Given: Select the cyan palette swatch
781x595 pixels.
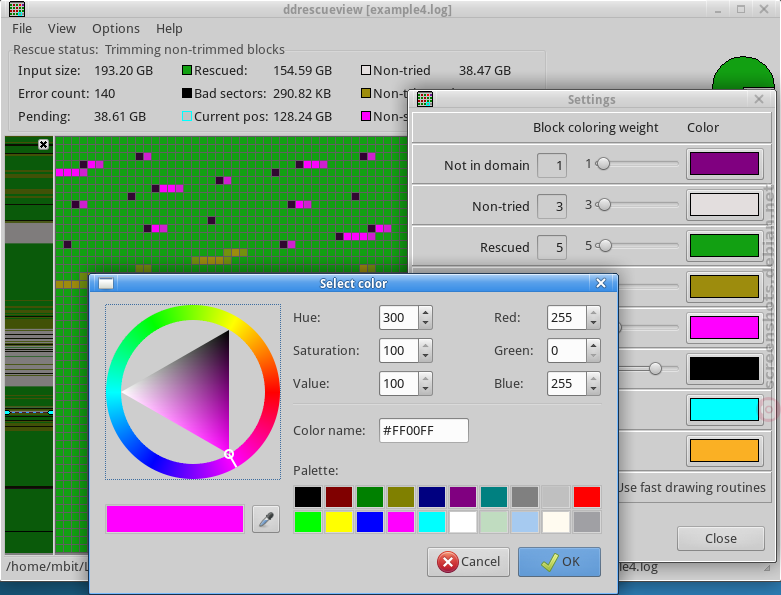Looking at the screenshot, I should click(432, 522).
